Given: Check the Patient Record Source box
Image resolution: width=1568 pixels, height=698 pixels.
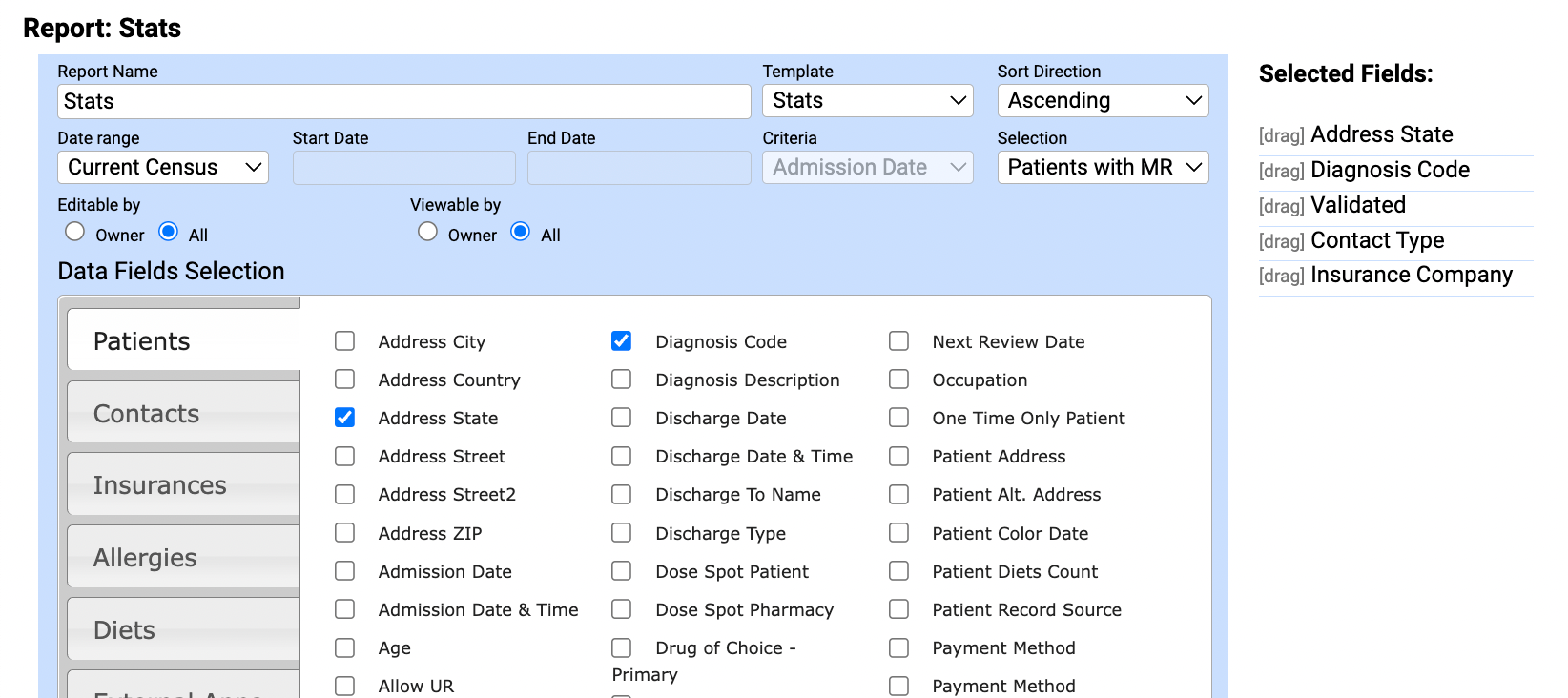Looking at the screenshot, I should (x=898, y=609).
